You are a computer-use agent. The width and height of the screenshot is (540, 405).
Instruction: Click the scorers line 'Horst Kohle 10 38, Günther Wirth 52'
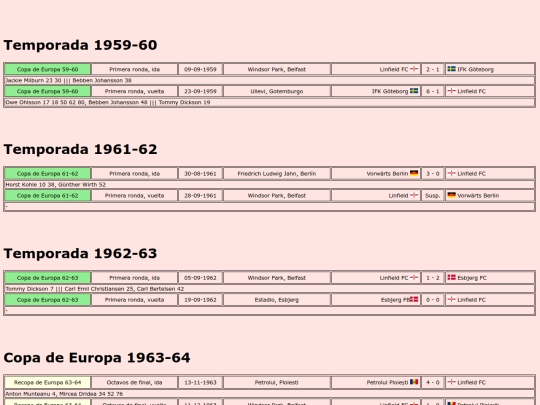[270, 185]
